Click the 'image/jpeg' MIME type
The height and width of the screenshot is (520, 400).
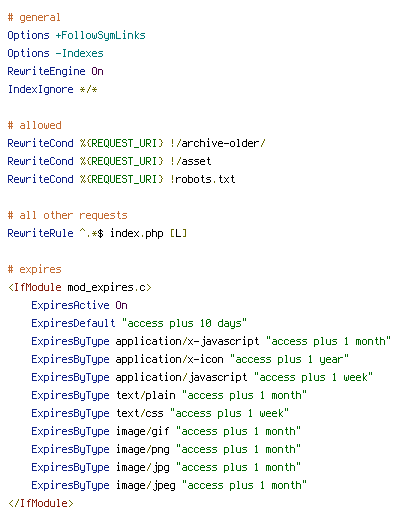tap(146, 485)
